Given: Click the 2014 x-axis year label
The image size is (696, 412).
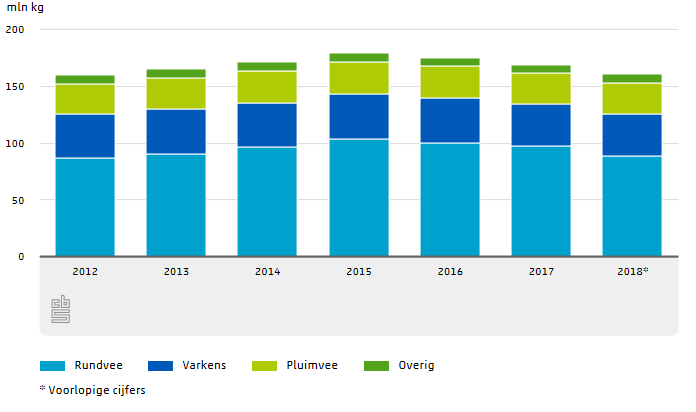Looking at the screenshot, I should (x=267, y=271).
